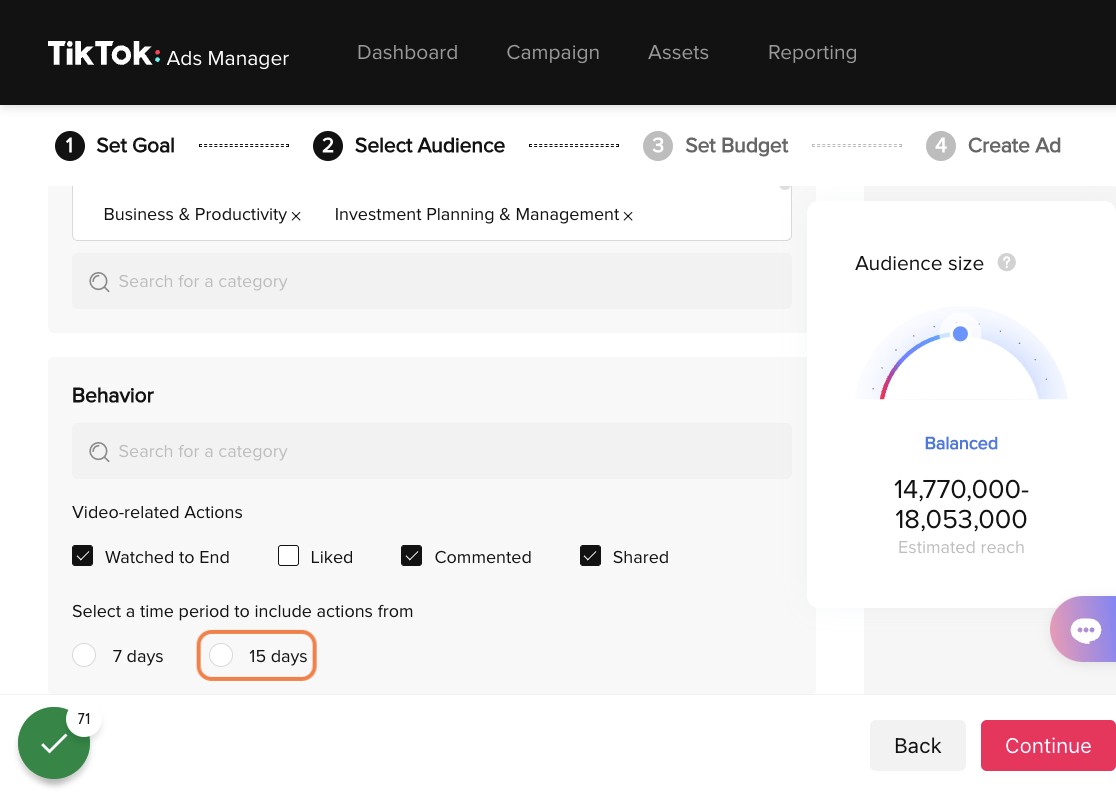The image size is (1116, 794).
Task: Click the Audience size title
Action: tap(919, 263)
